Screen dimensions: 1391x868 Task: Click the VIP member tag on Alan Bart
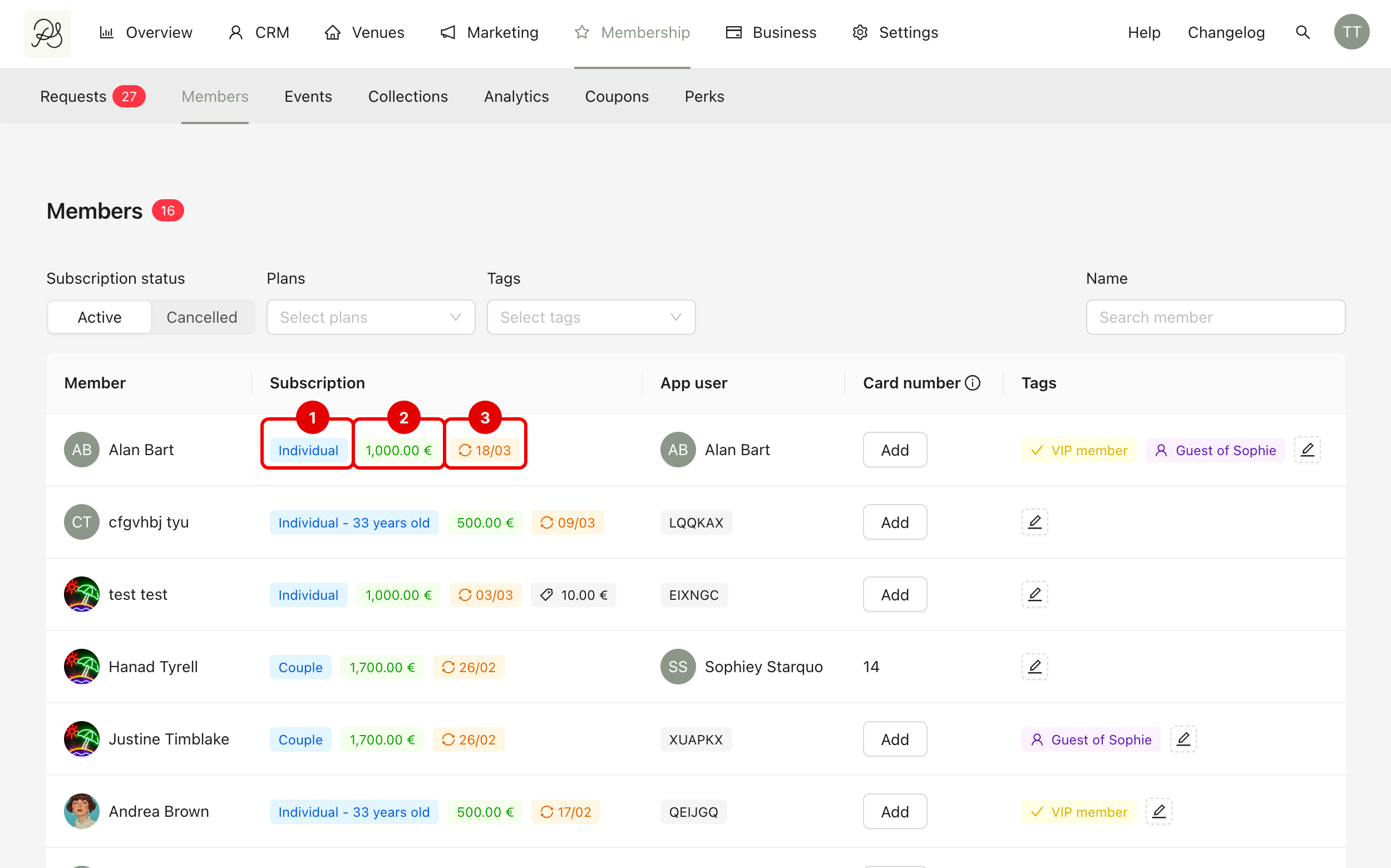click(x=1079, y=450)
